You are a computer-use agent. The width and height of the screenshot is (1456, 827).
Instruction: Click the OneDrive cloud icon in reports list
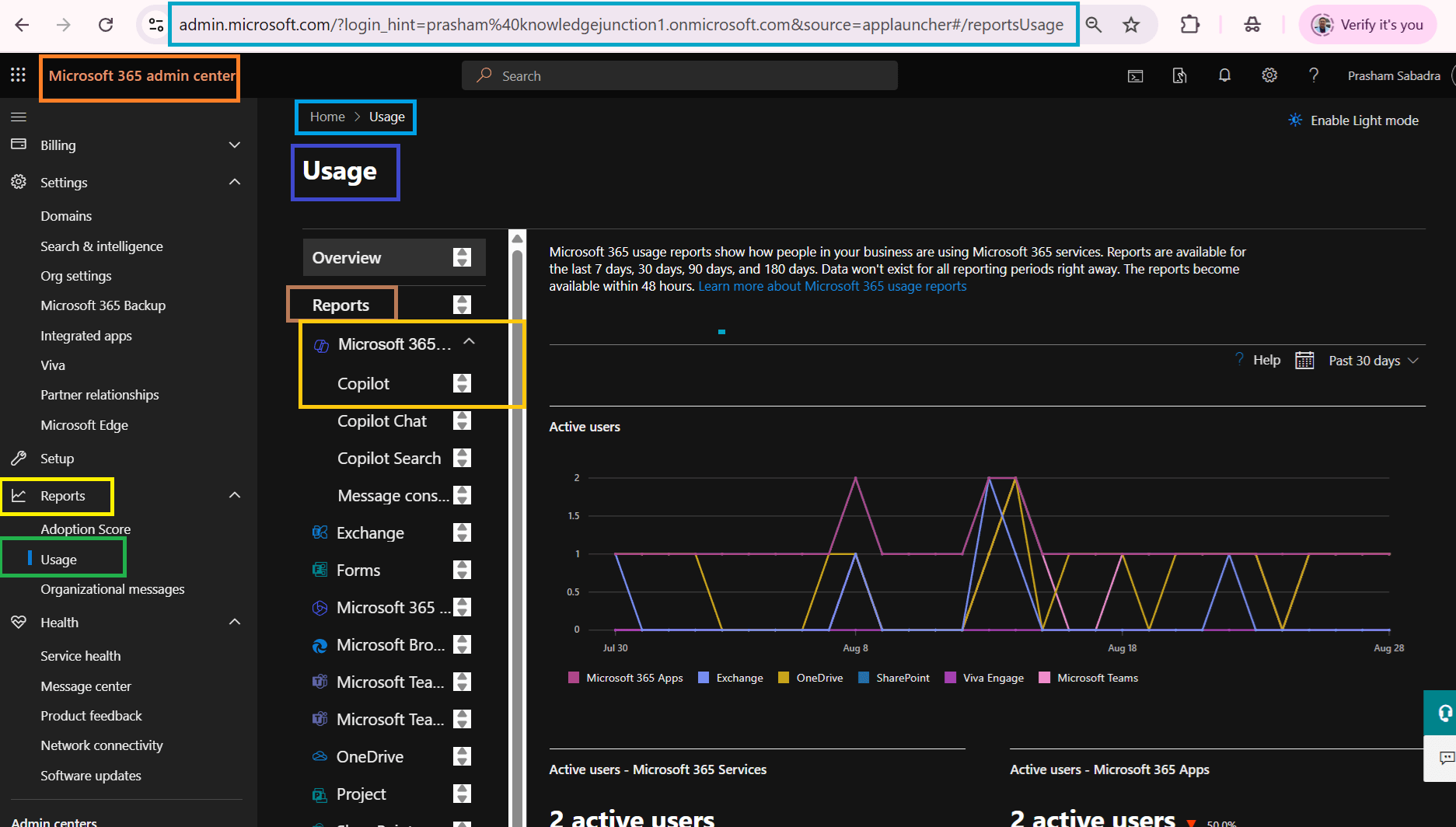point(319,755)
